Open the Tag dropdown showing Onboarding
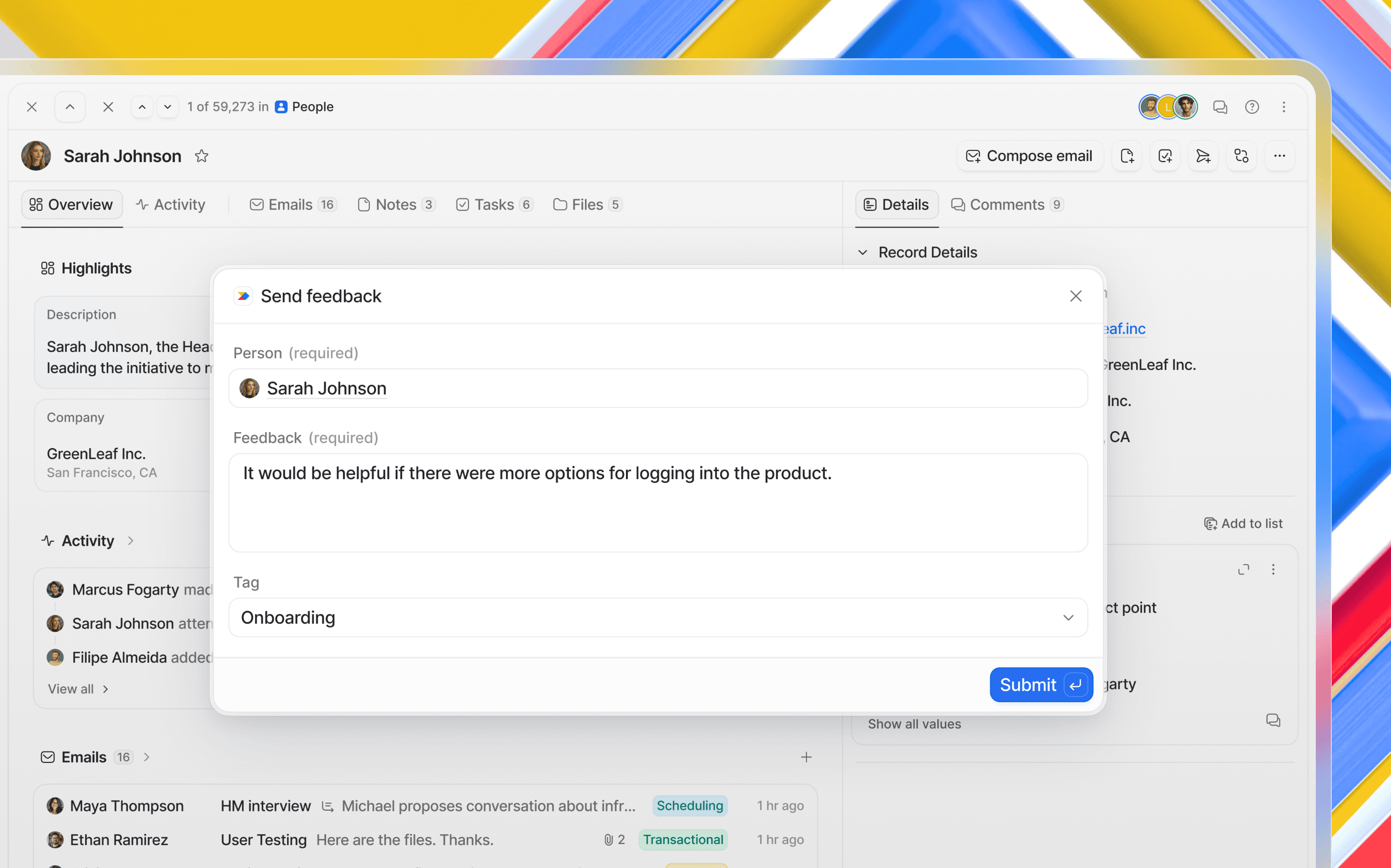Viewport: 1391px width, 868px height. tap(657, 618)
